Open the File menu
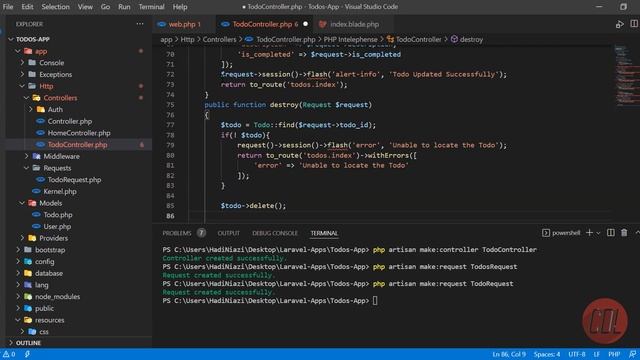Screen dimensions: 640x360 [x=8, y=7]
